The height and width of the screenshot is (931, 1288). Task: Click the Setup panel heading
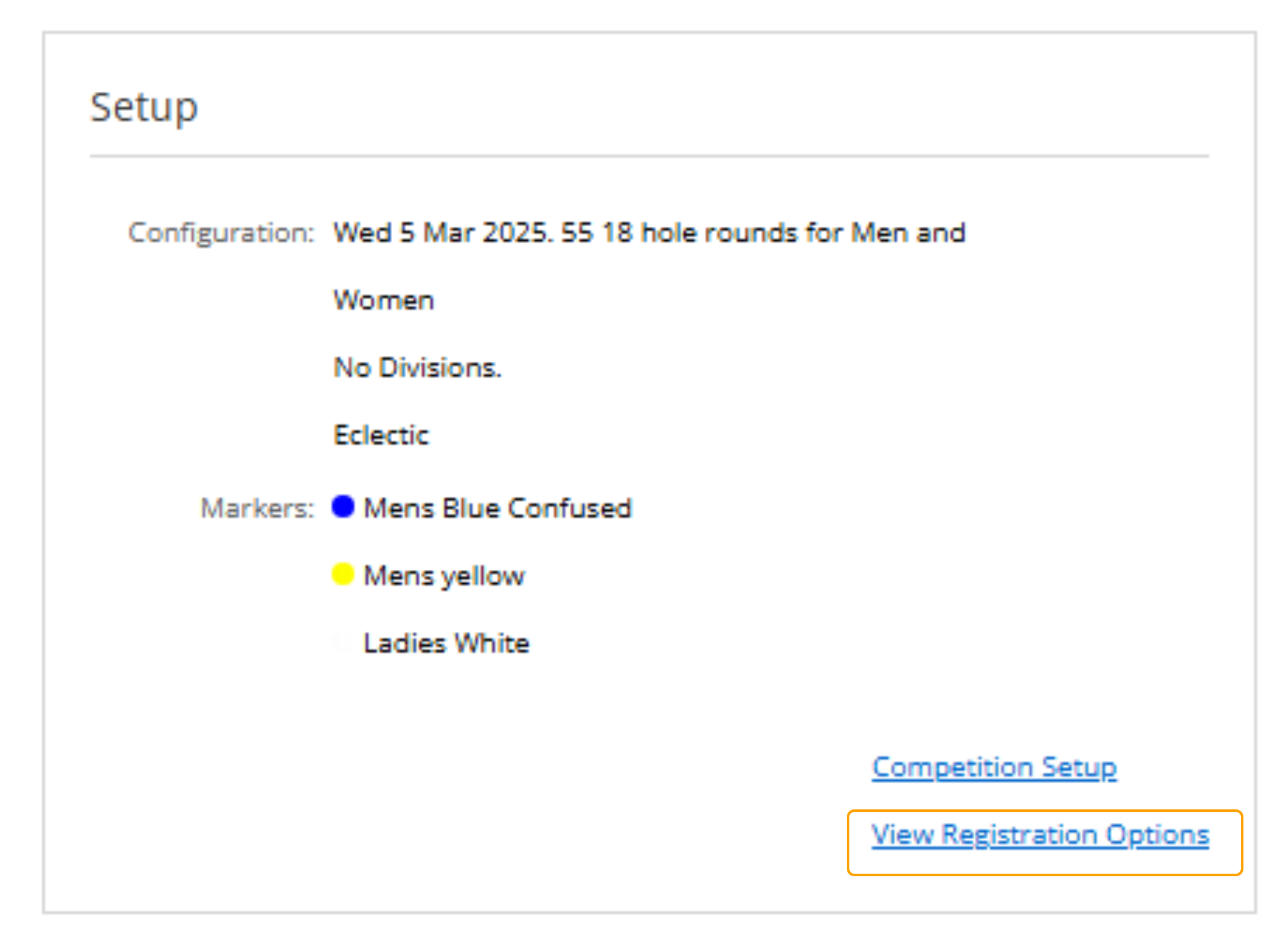coord(144,107)
